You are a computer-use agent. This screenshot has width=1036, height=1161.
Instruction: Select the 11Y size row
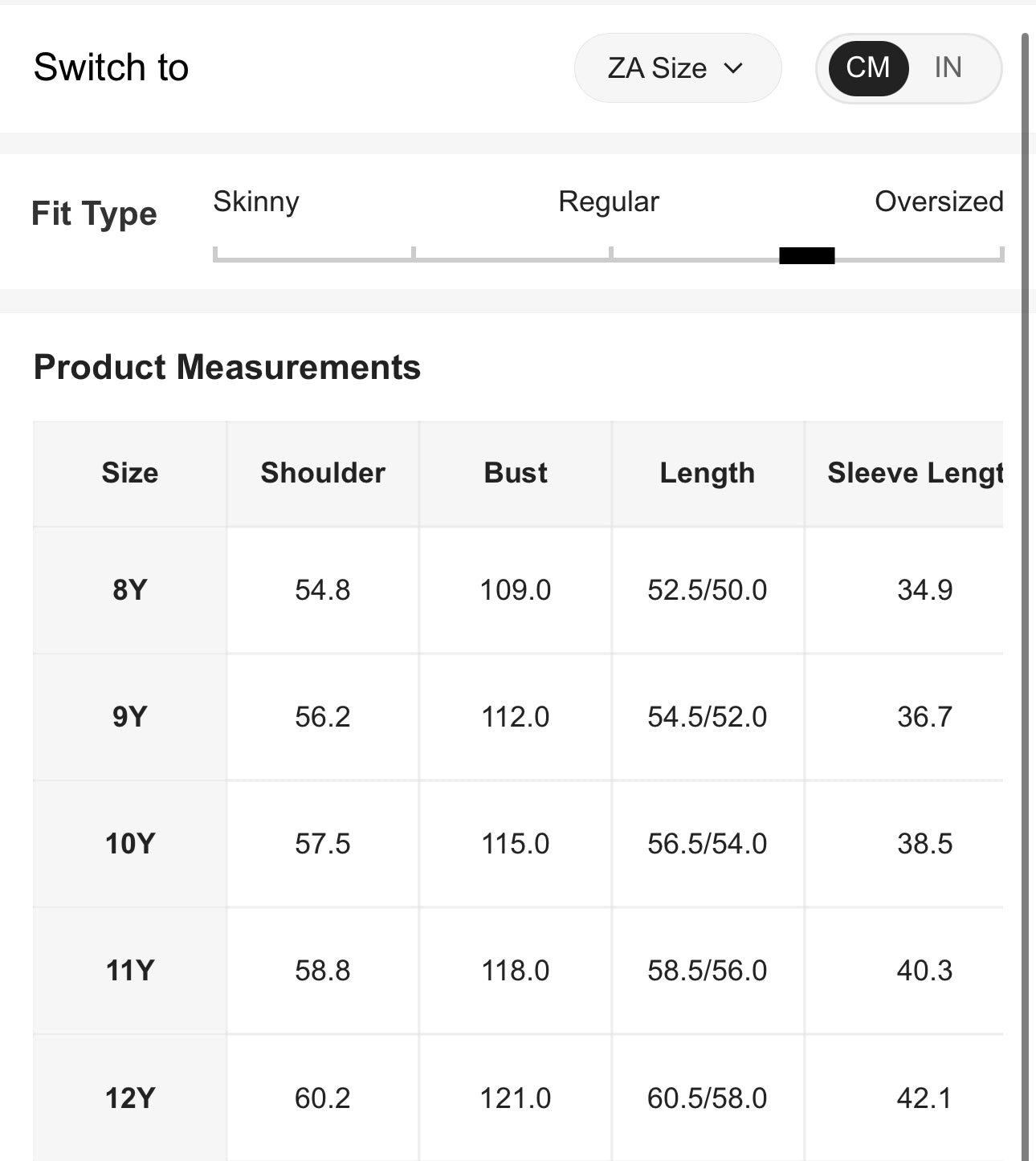point(129,971)
